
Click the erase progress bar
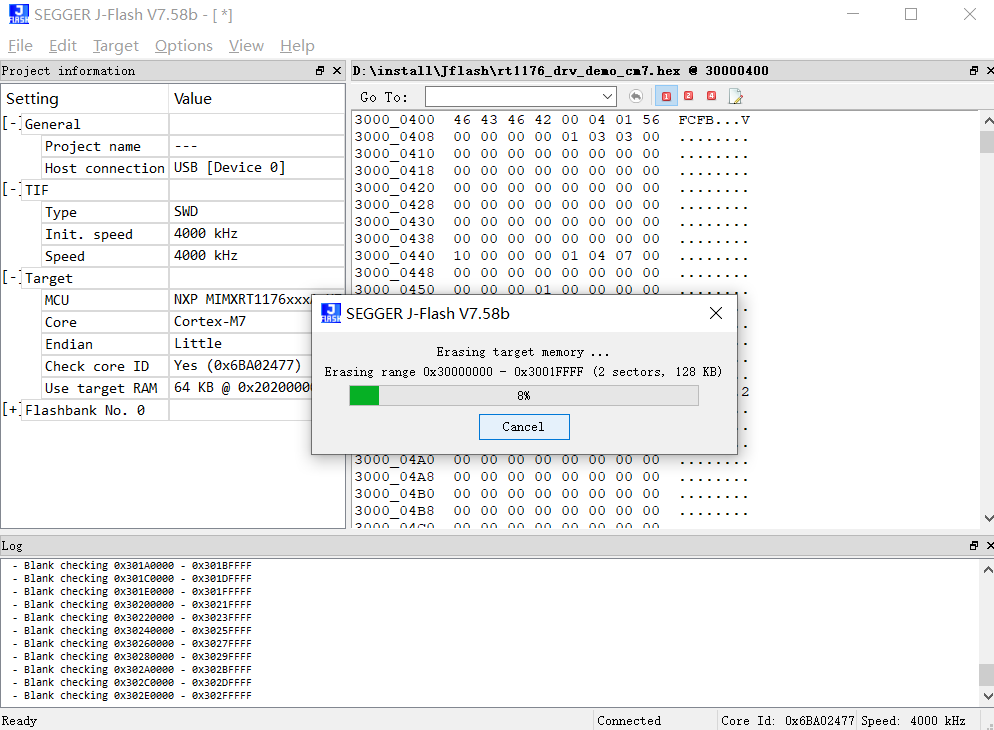click(x=523, y=396)
